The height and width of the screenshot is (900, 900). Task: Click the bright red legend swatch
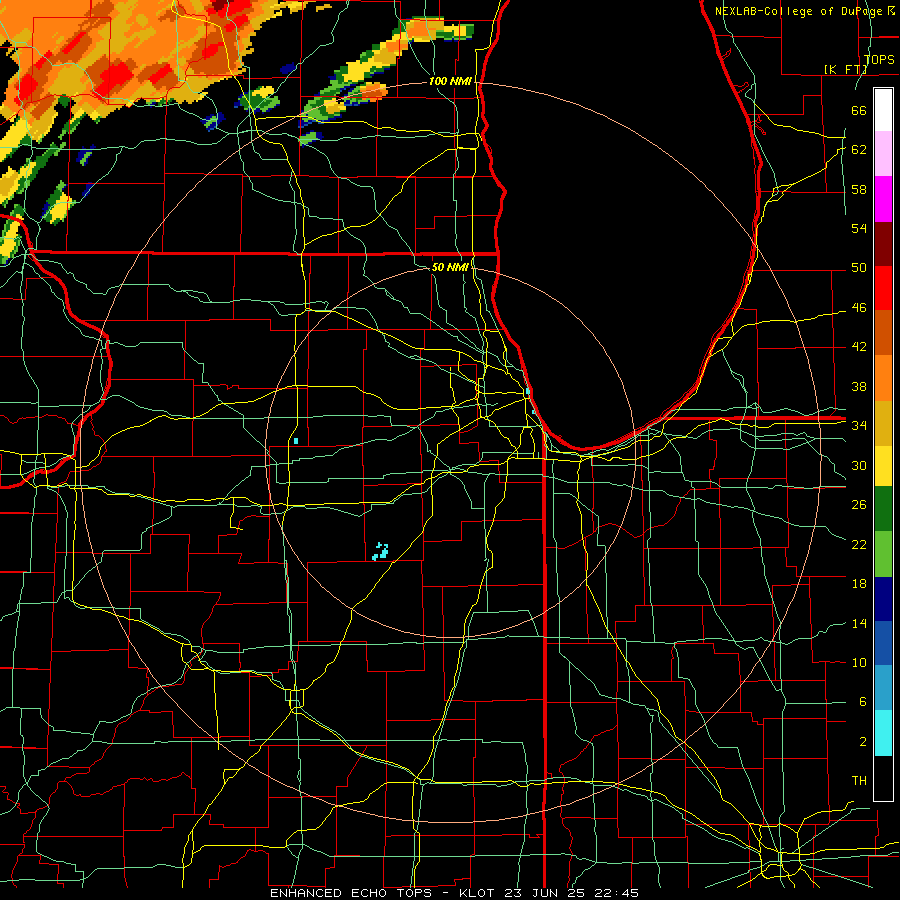[883, 288]
